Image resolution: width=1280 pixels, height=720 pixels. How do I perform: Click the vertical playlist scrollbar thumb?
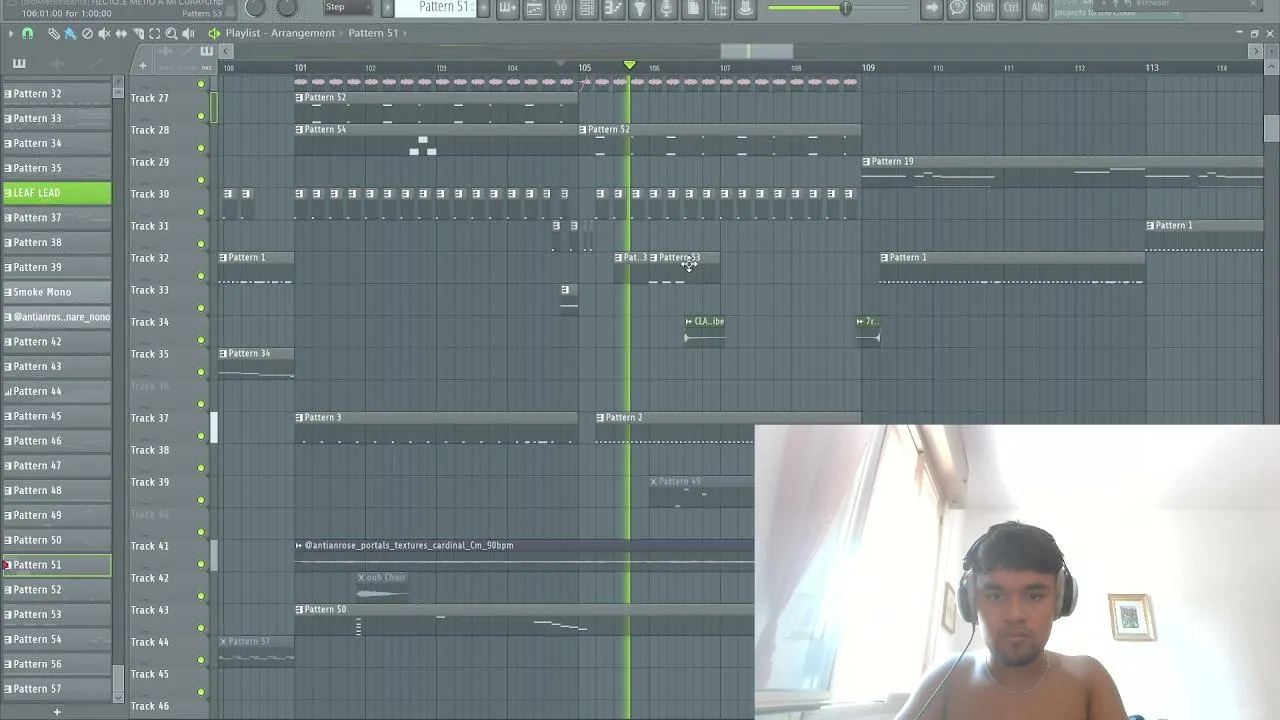(1271, 129)
